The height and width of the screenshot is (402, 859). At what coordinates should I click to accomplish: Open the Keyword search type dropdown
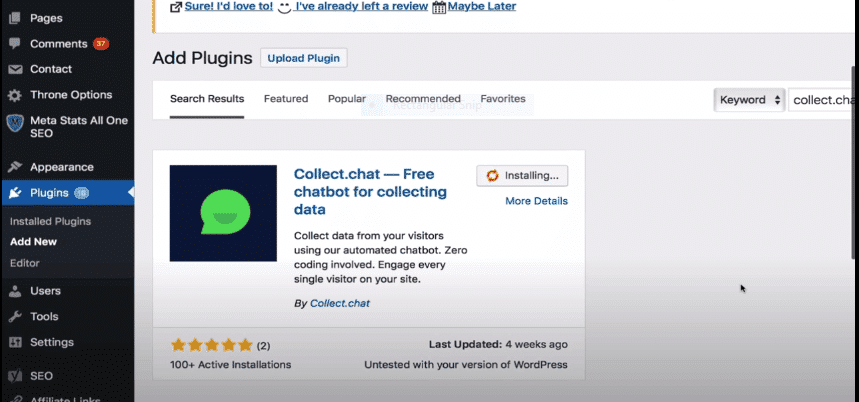(x=749, y=100)
